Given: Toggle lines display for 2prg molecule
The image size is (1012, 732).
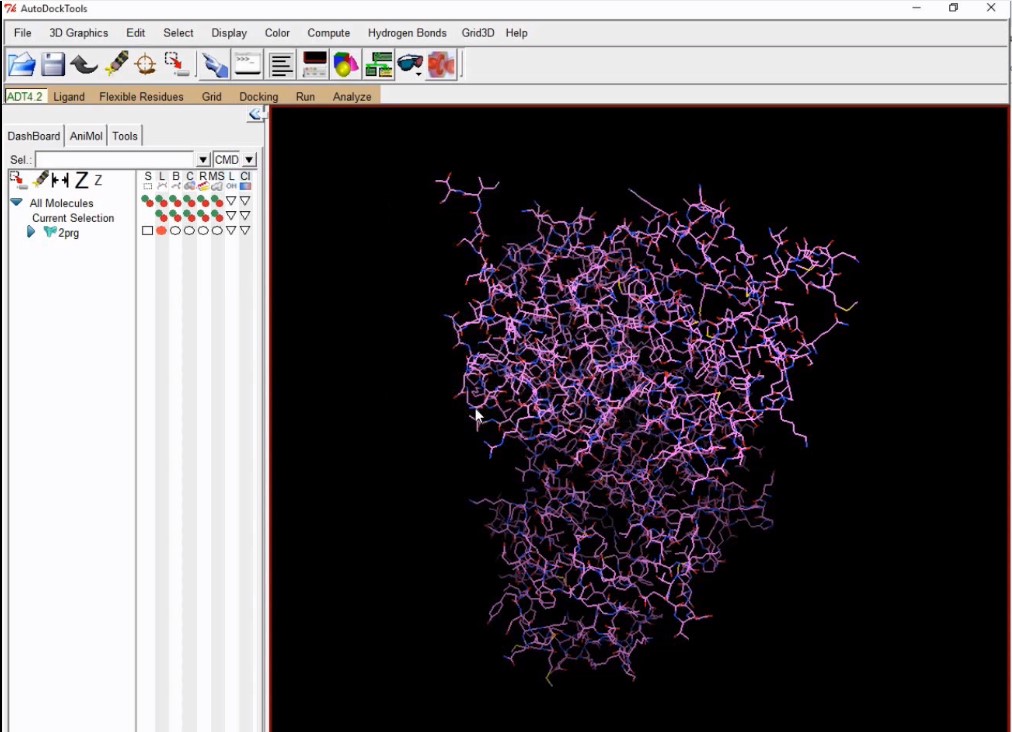Looking at the screenshot, I should coord(161,231).
